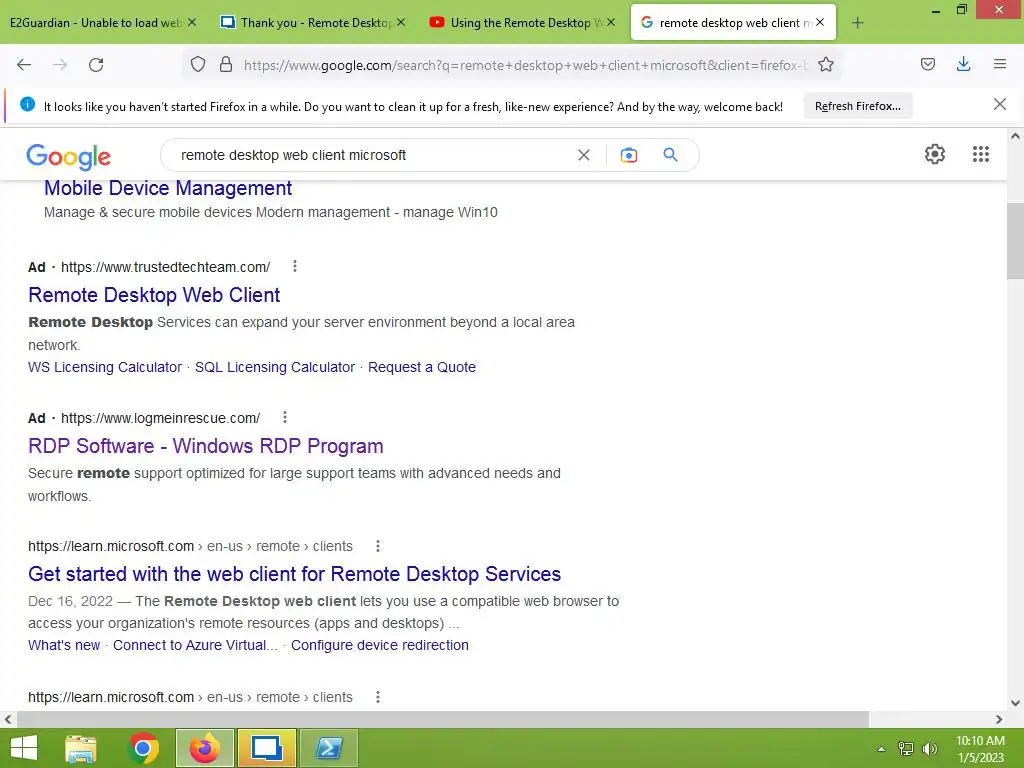The height and width of the screenshot is (768, 1024).
Task: Close the YouTube Remote Desktop tab
Action: point(611,22)
